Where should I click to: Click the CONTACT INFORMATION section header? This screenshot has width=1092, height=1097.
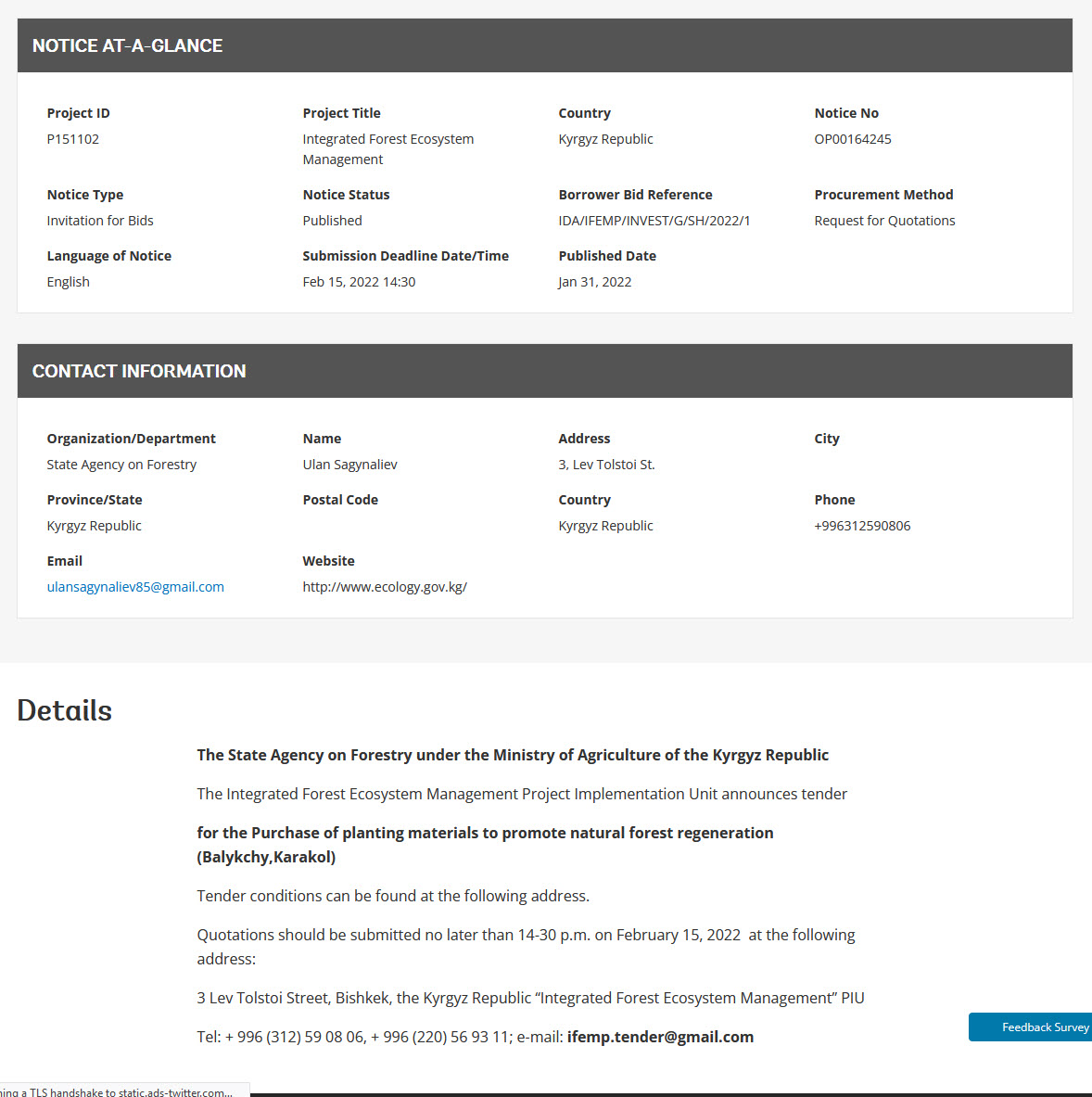click(139, 371)
